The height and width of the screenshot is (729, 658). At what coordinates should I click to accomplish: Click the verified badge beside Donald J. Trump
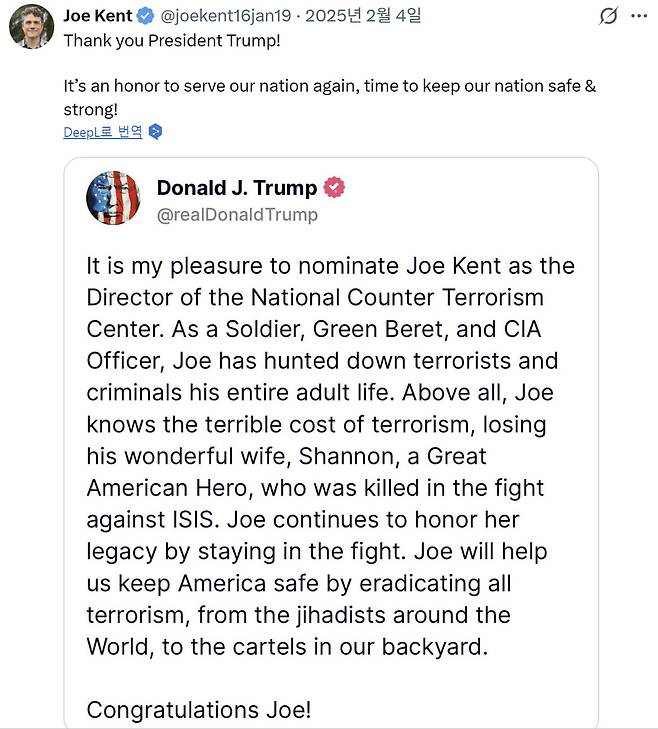pos(335,187)
